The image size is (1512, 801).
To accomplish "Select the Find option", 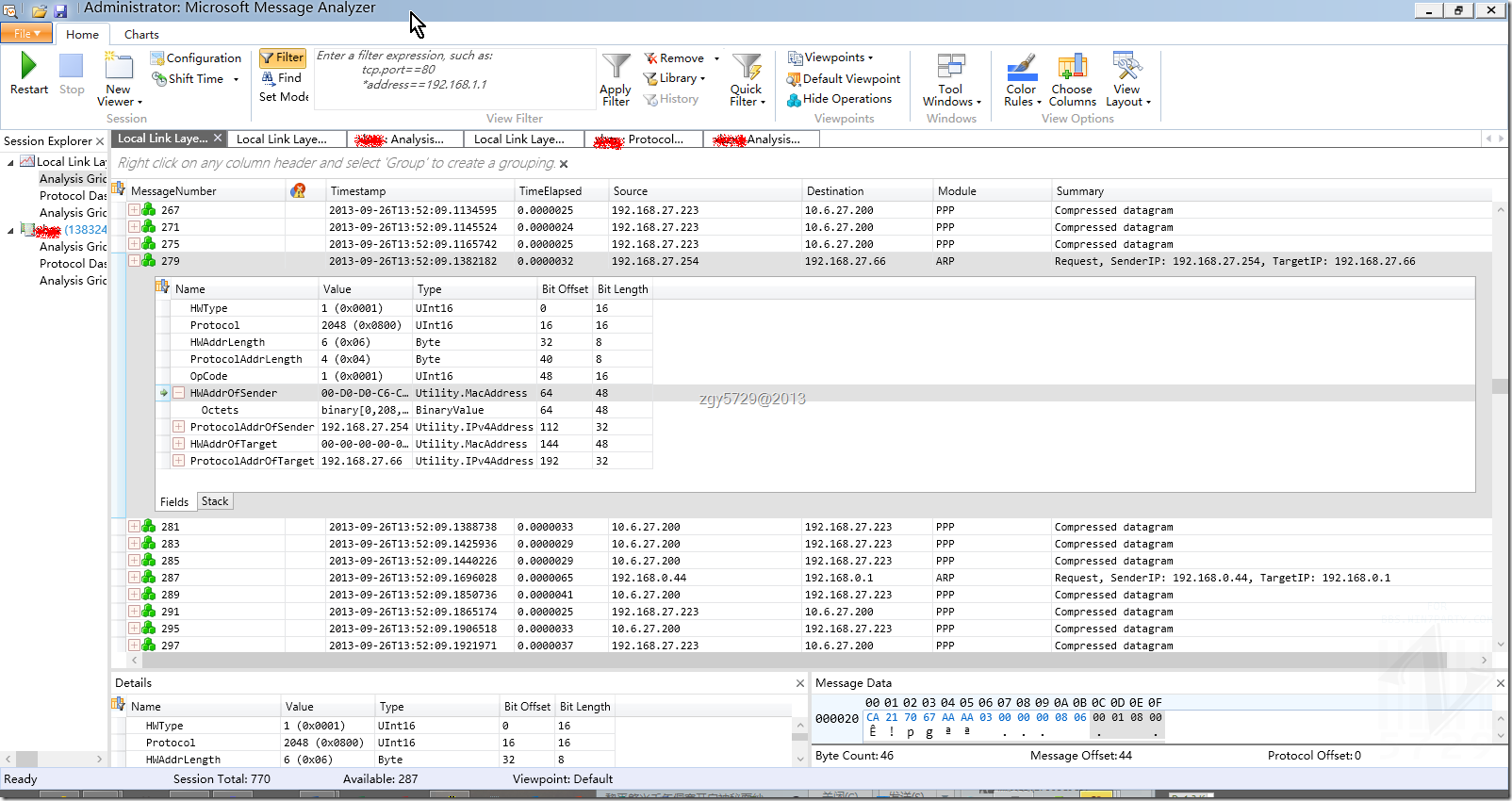I will click(282, 78).
